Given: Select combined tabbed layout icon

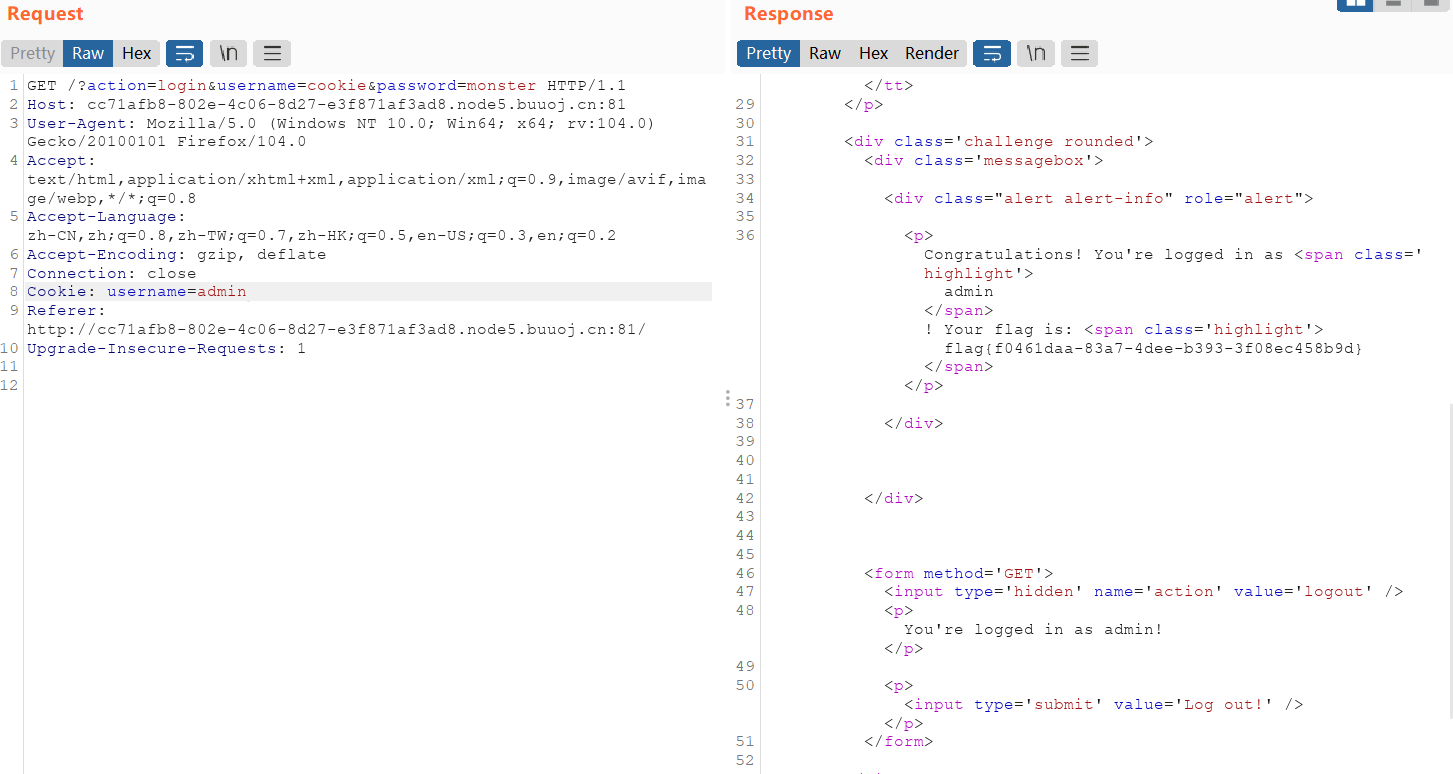Looking at the screenshot, I should (1431, 4).
